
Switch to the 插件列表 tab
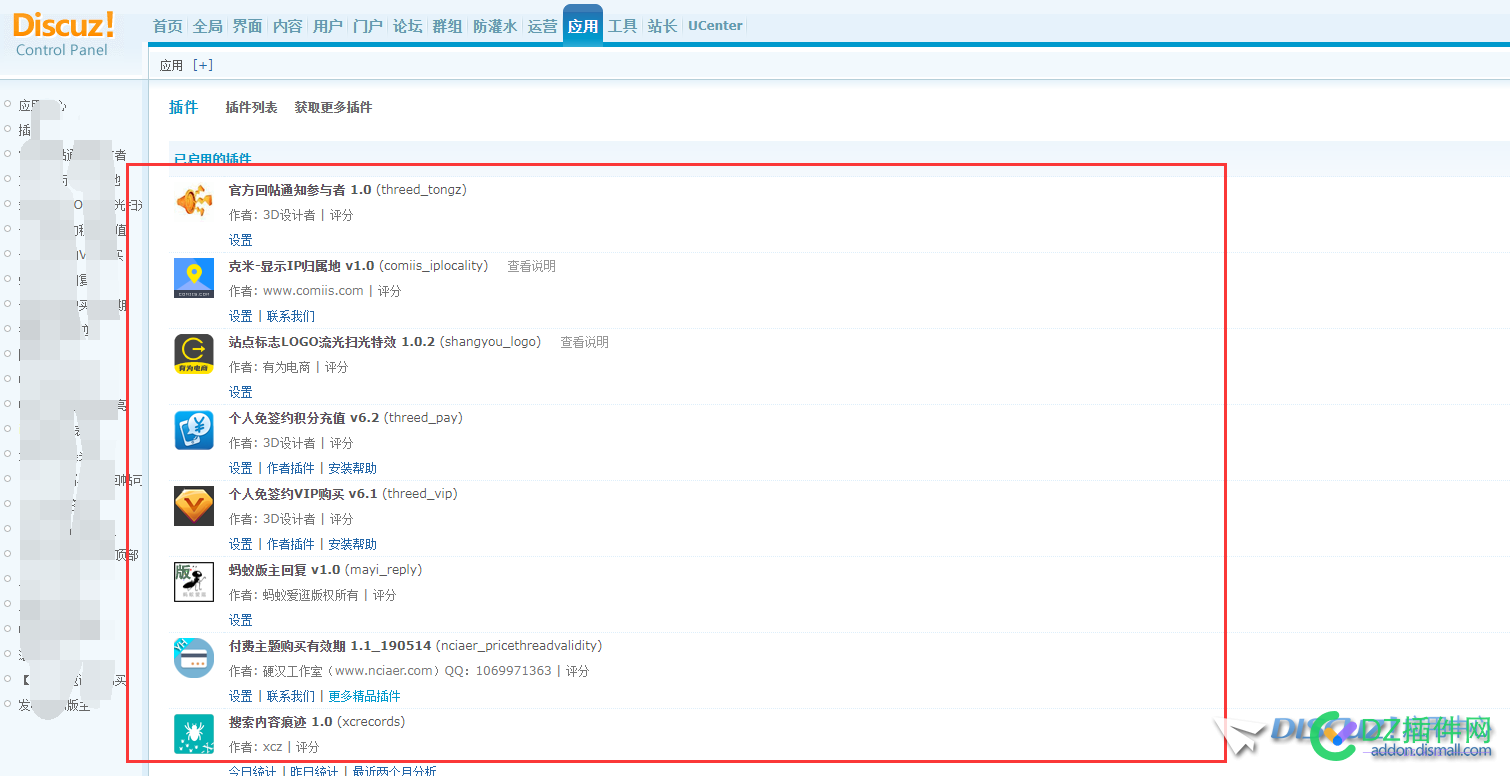251,107
